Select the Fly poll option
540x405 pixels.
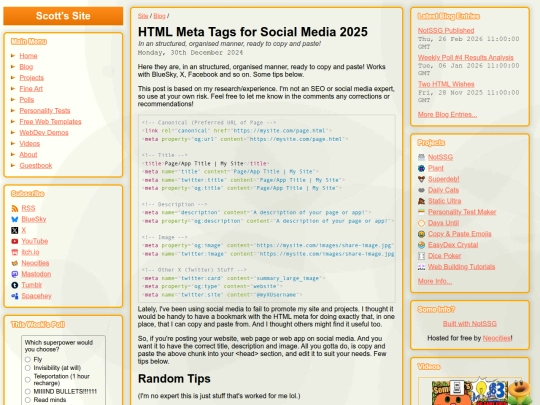tap(28, 360)
